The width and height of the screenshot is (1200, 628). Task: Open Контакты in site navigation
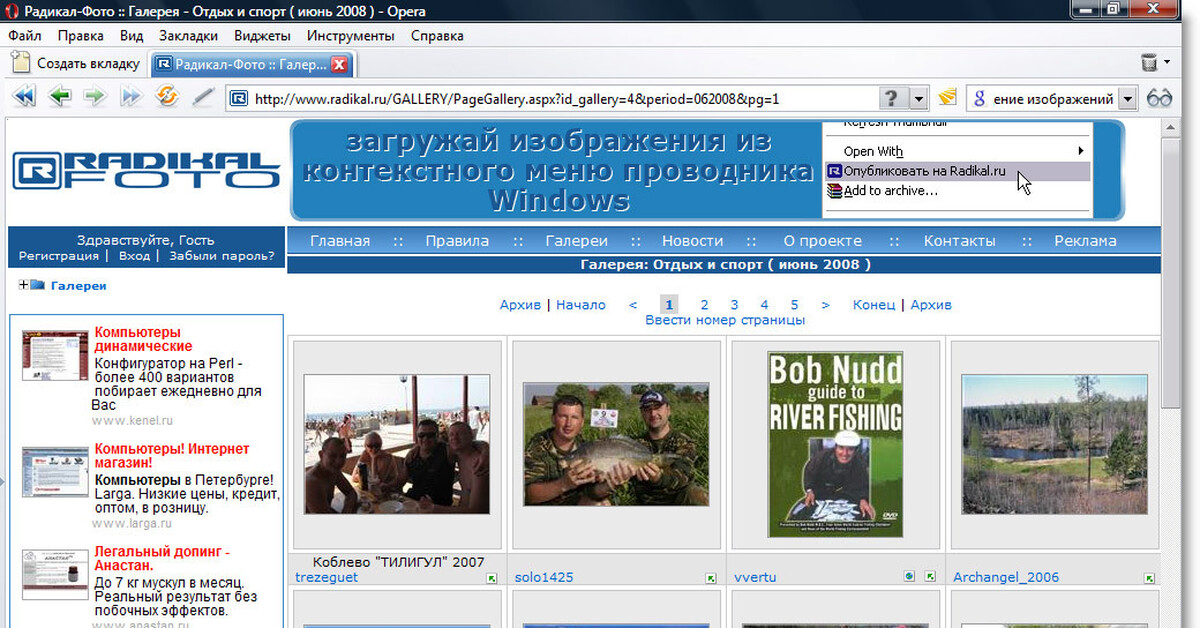960,241
